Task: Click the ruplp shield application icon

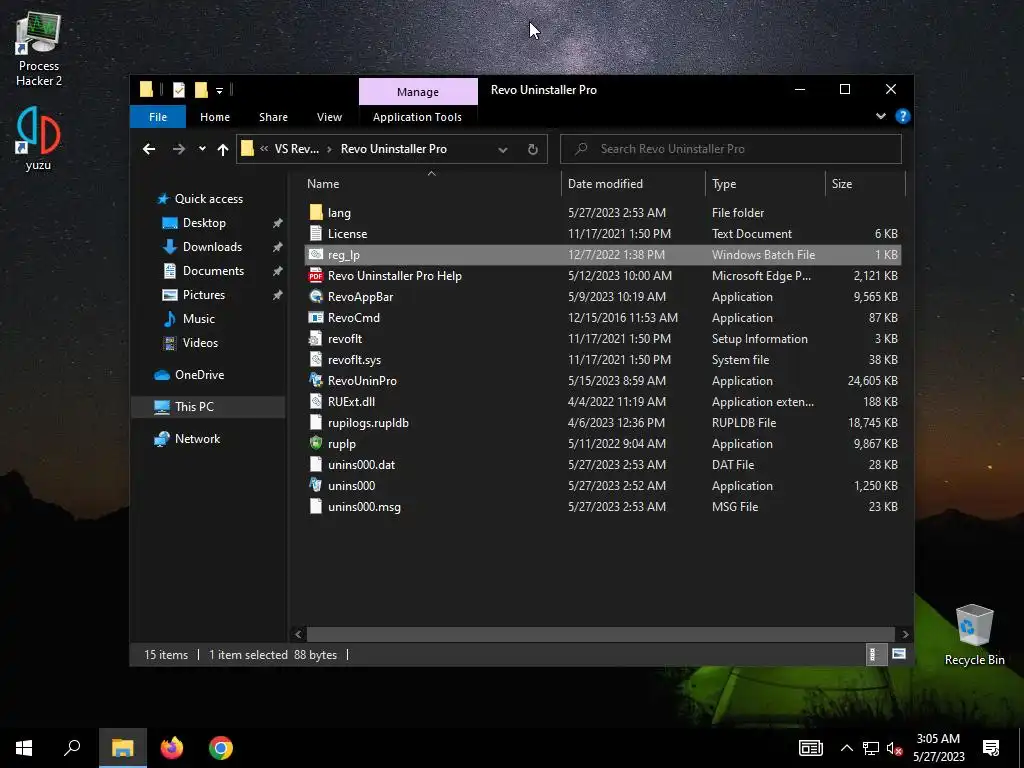Action: 316,443
